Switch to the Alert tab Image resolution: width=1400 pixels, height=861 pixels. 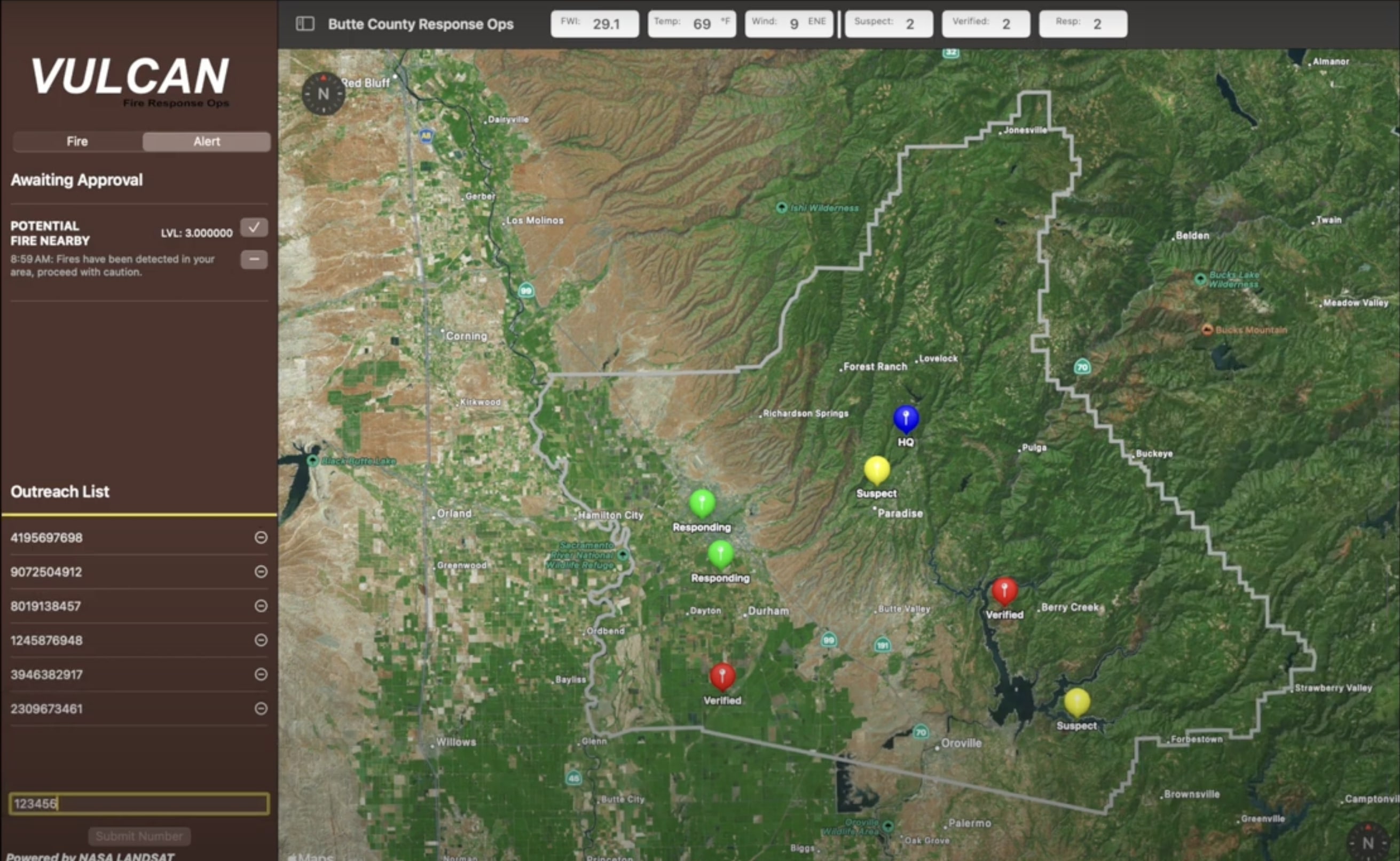pos(207,141)
